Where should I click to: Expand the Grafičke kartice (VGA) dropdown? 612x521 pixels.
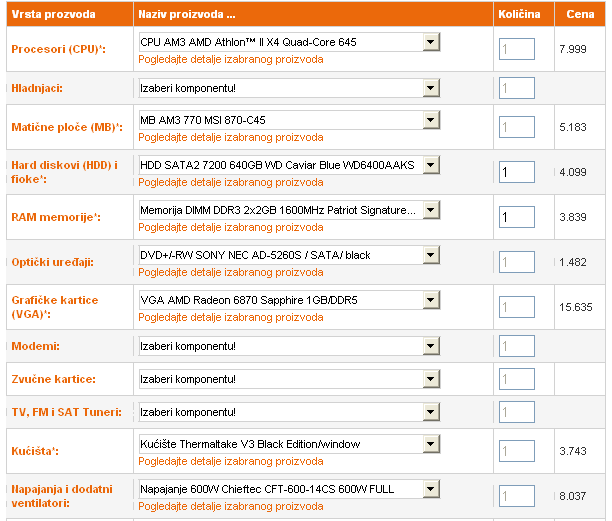289,300
